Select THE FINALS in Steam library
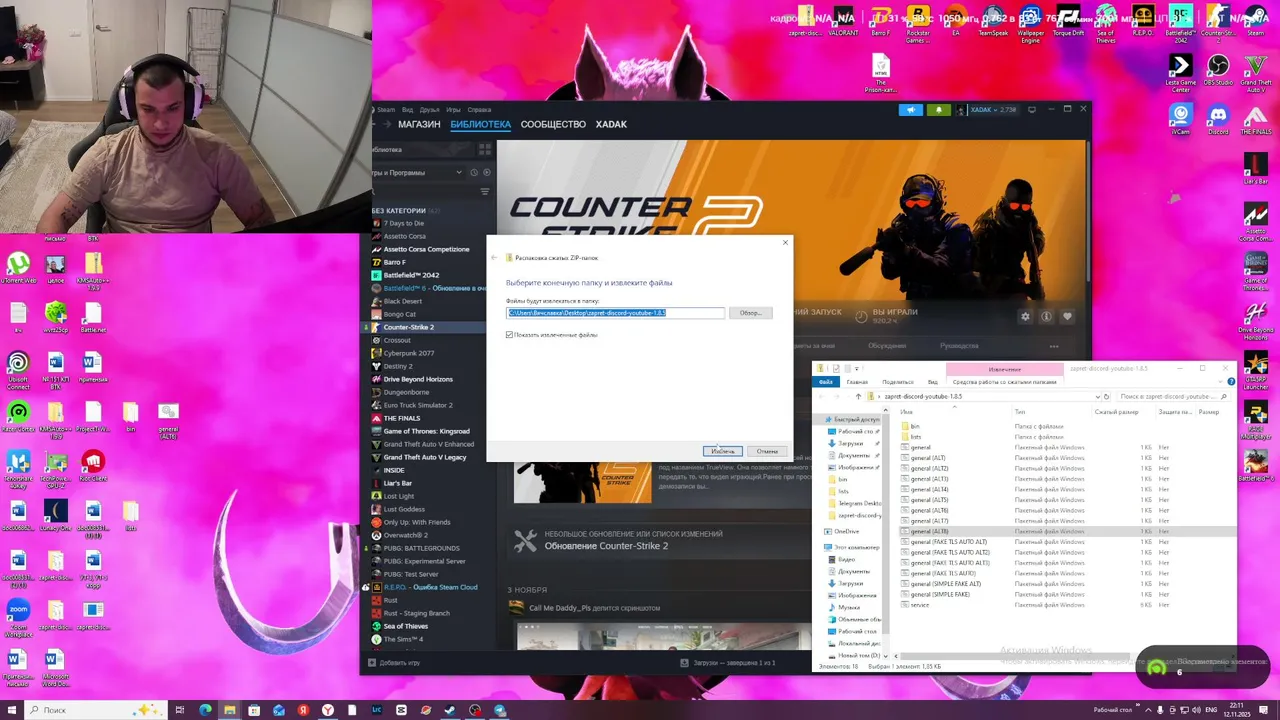Viewport: 1280px width, 720px height. [x=402, y=418]
